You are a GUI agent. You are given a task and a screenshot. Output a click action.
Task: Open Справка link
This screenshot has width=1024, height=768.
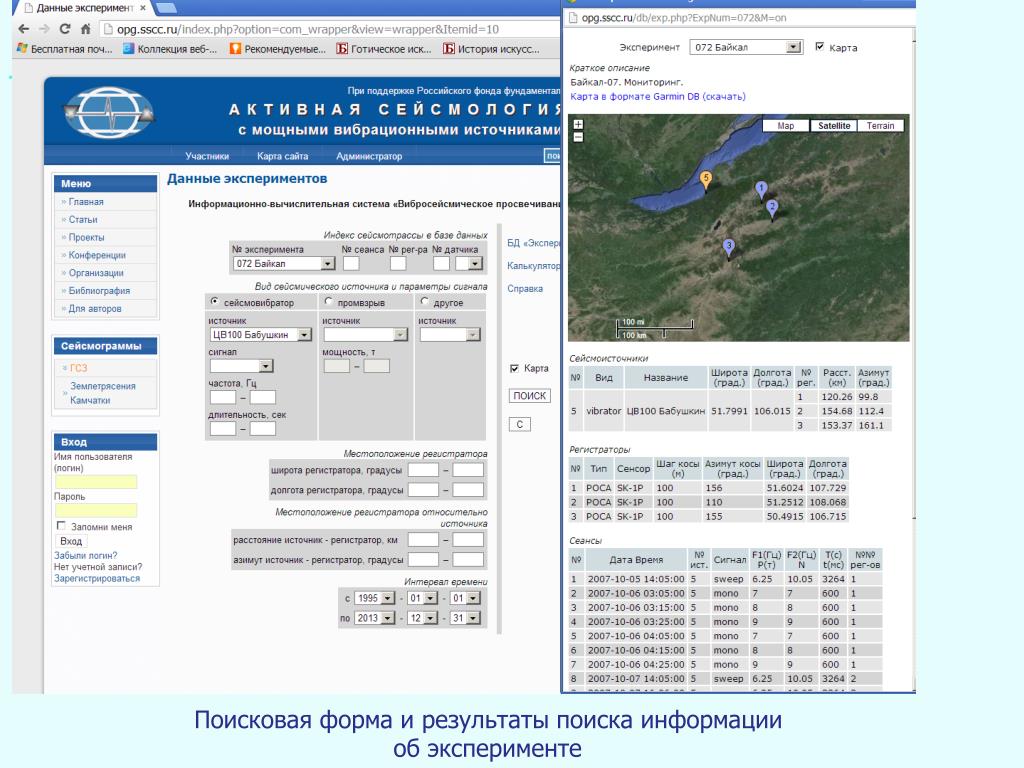click(x=525, y=289)
